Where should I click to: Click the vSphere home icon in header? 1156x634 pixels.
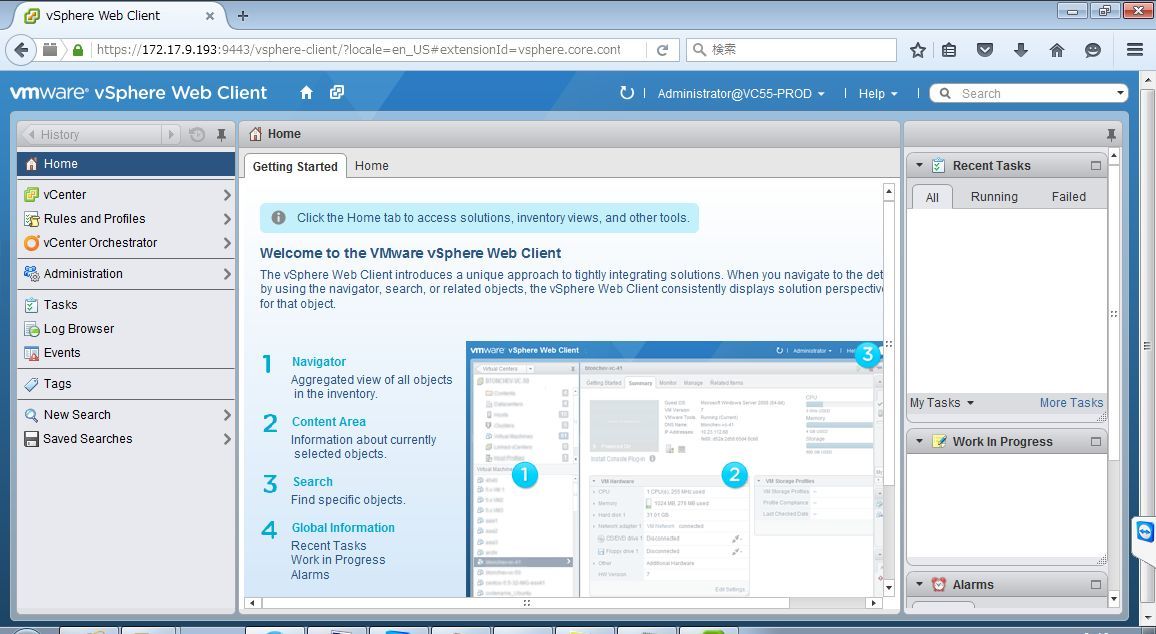pos(306,93)
